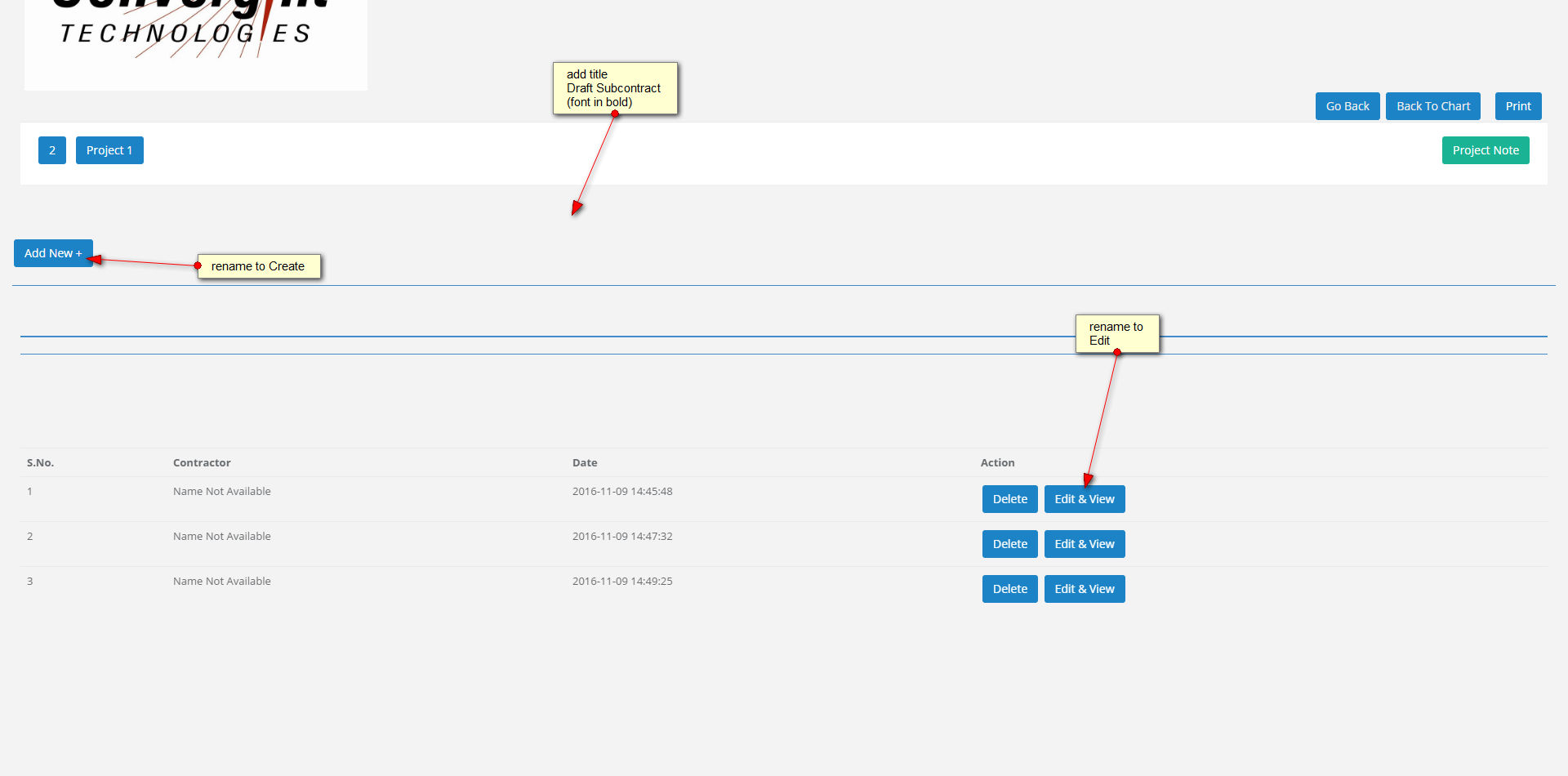The height and width of the screenshot is (776, 1568).
Task: Select the date 2016-11-09 14:45:48
Action: pos(622,492)
